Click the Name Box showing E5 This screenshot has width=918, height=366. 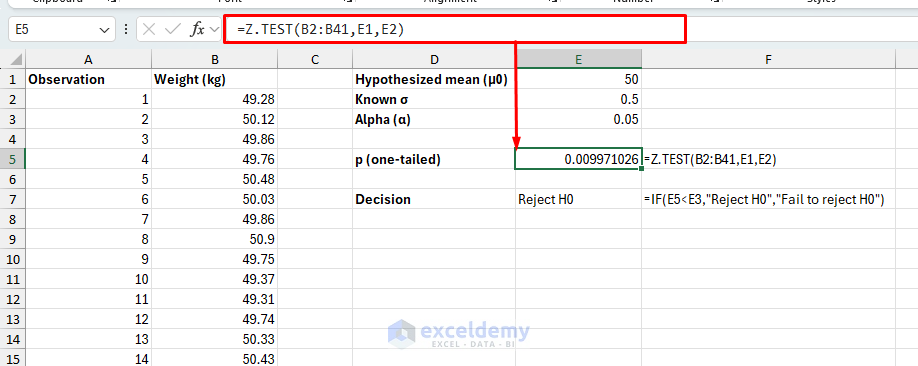point(61,29)
